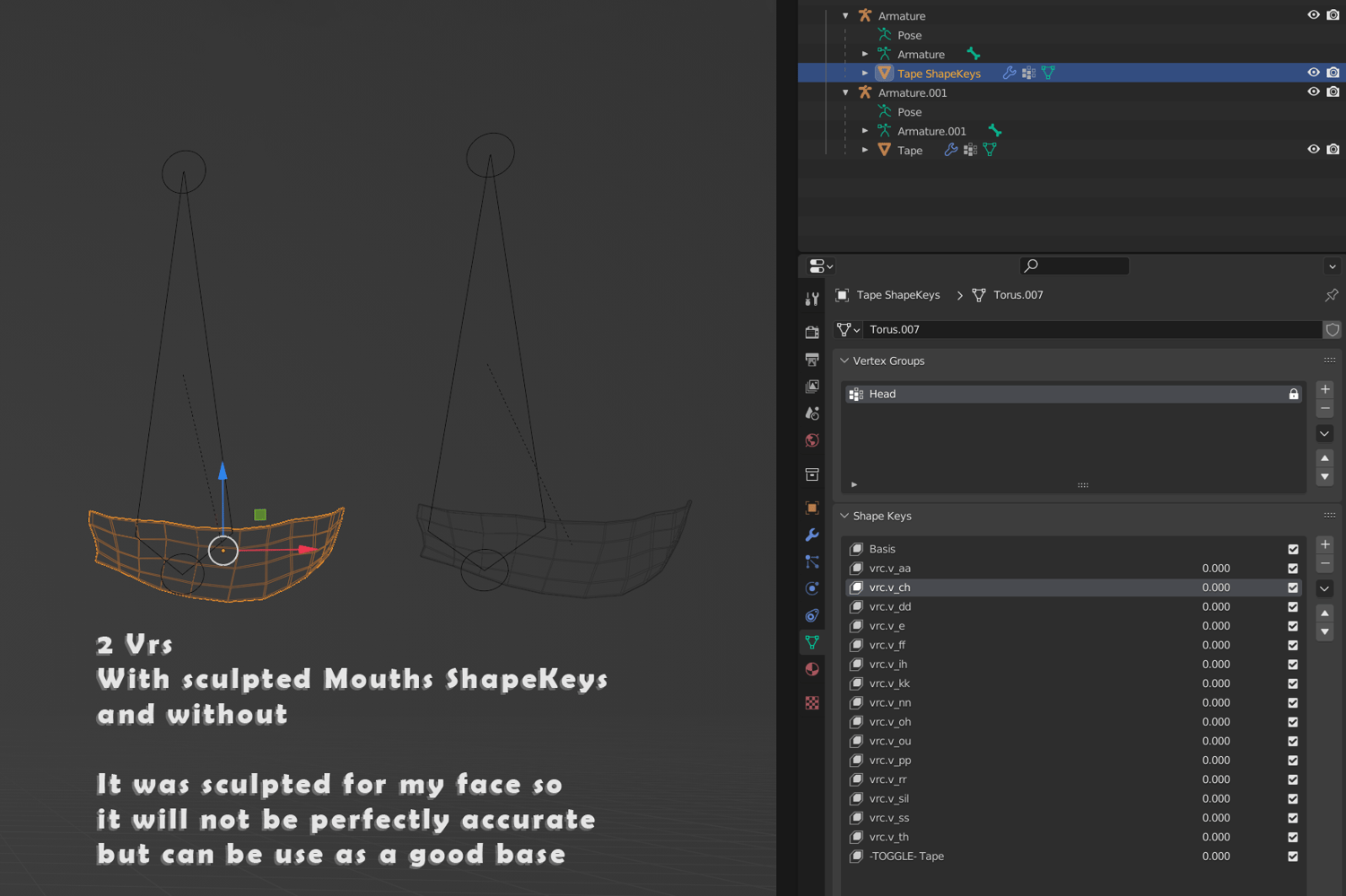Click the vrc.v_oh value slider
The height and width of the screenshot is (896, 1346).
1216,722
